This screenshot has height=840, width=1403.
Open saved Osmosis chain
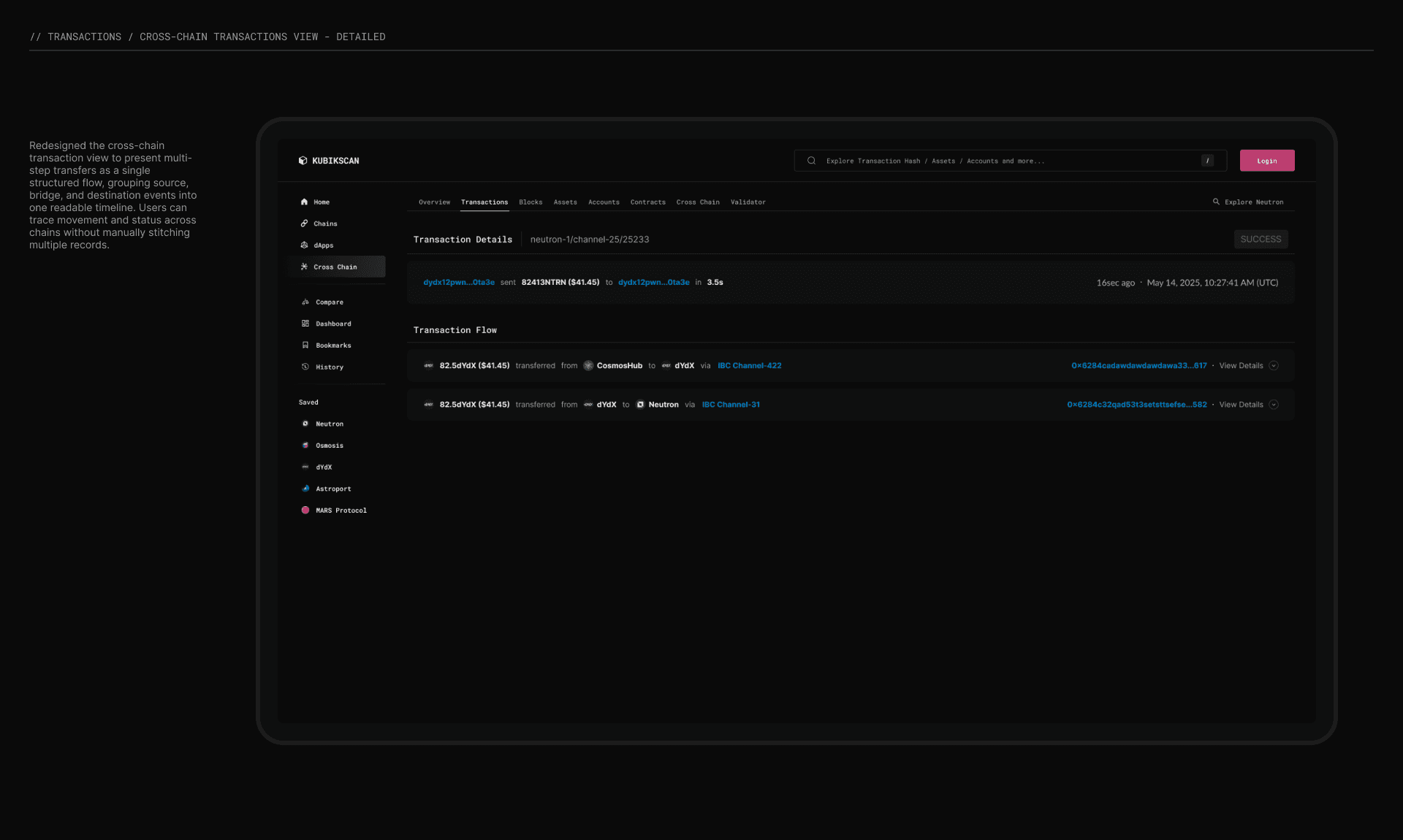click(329, 446)
